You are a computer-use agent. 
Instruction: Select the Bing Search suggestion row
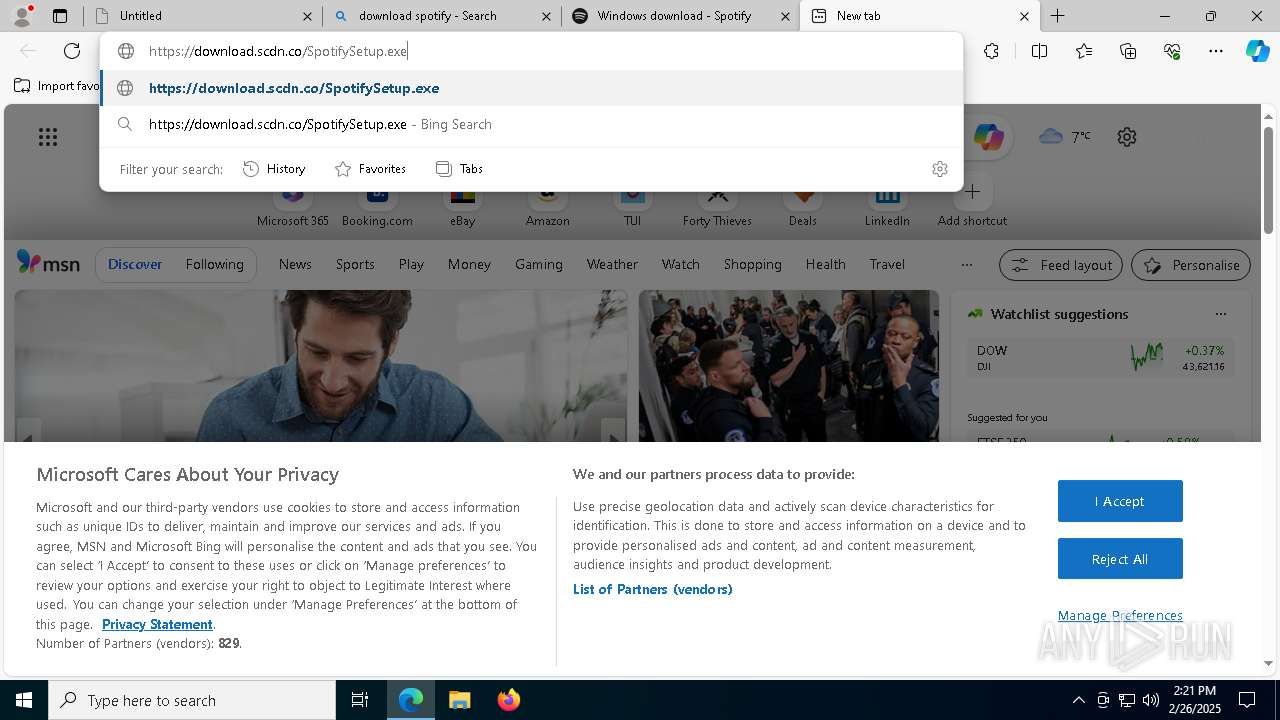tap(531, 125)
